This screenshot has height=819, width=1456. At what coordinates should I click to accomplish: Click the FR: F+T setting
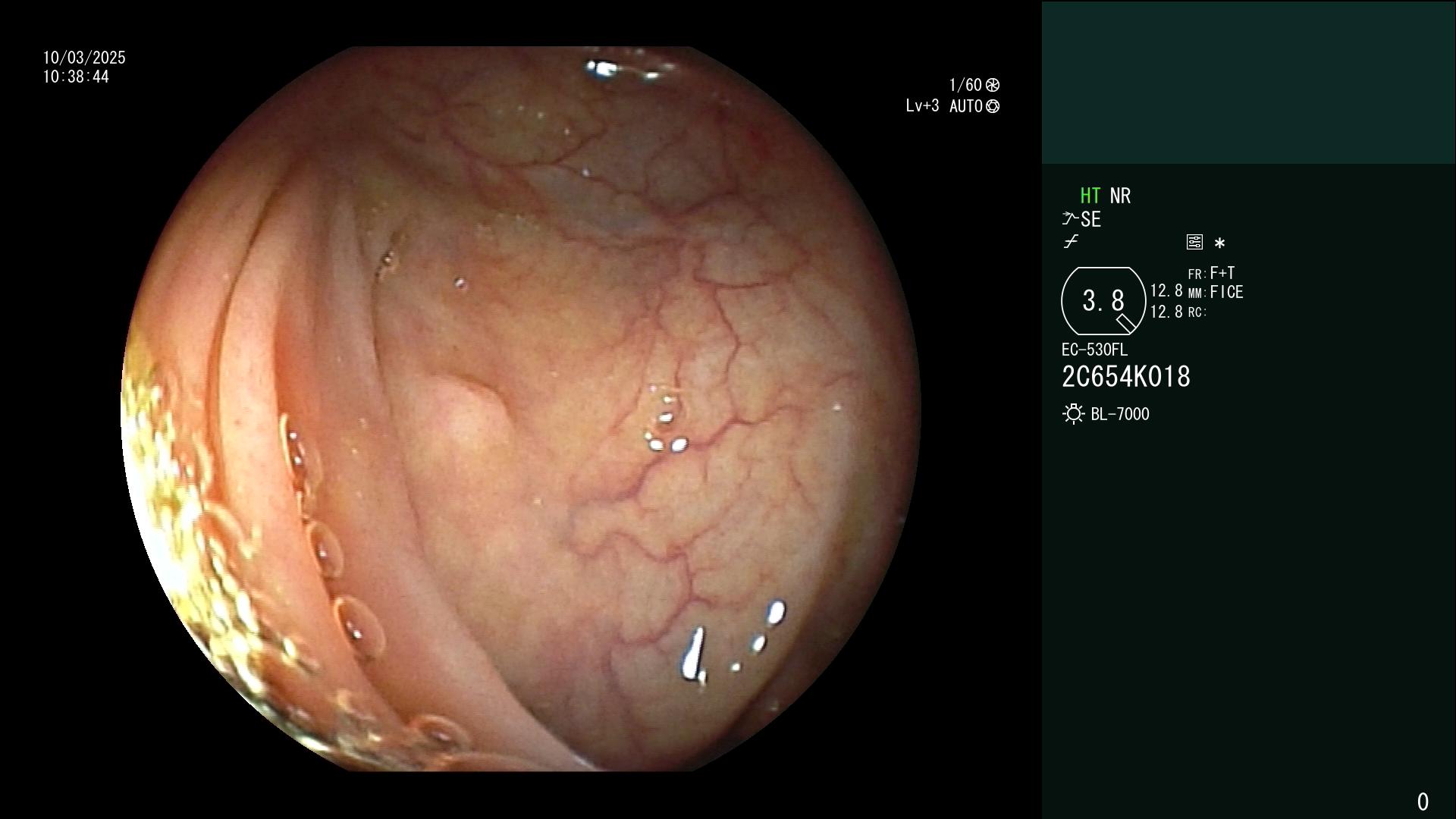[1211, 273]
